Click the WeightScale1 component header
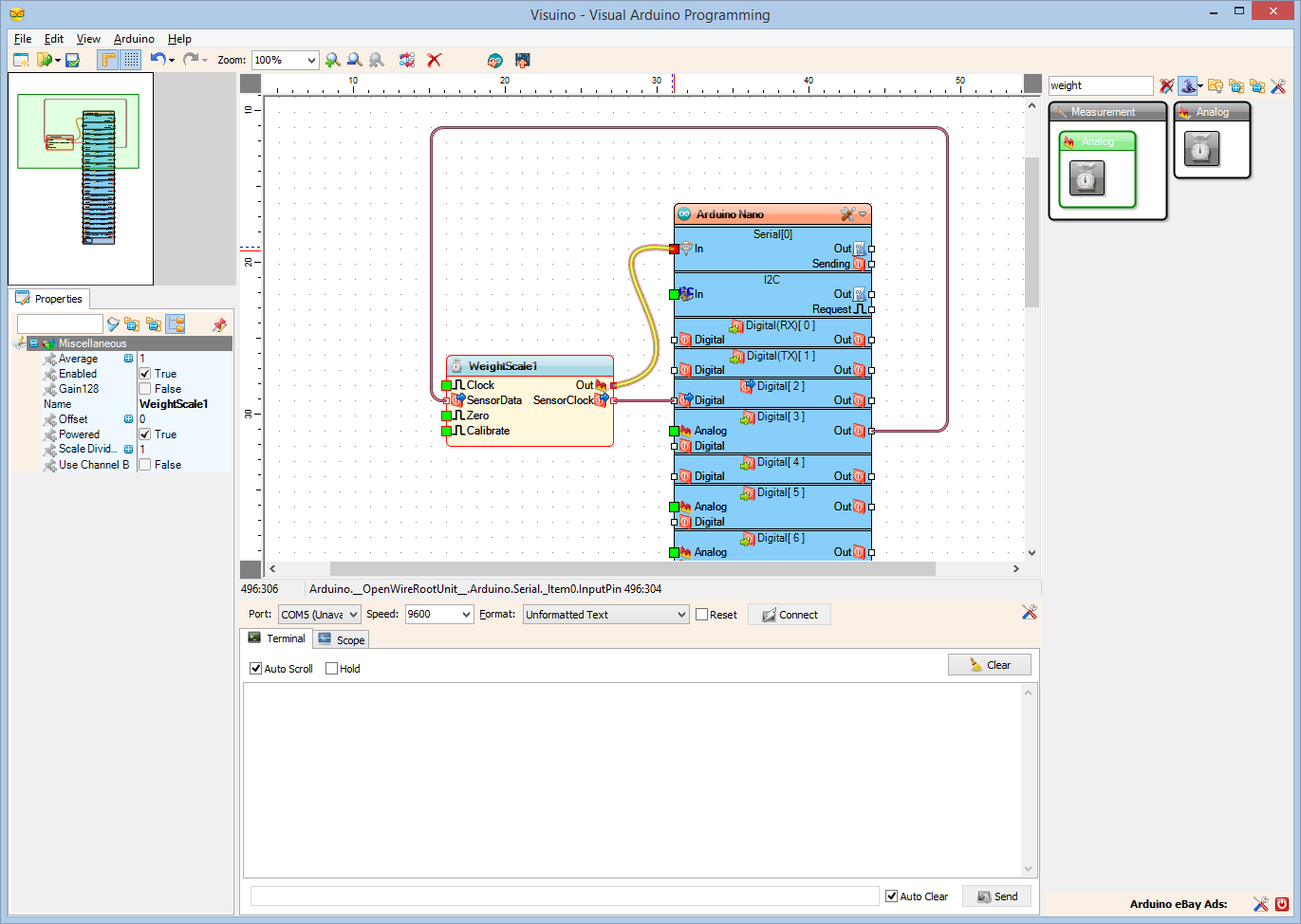 tap(530, 366)
